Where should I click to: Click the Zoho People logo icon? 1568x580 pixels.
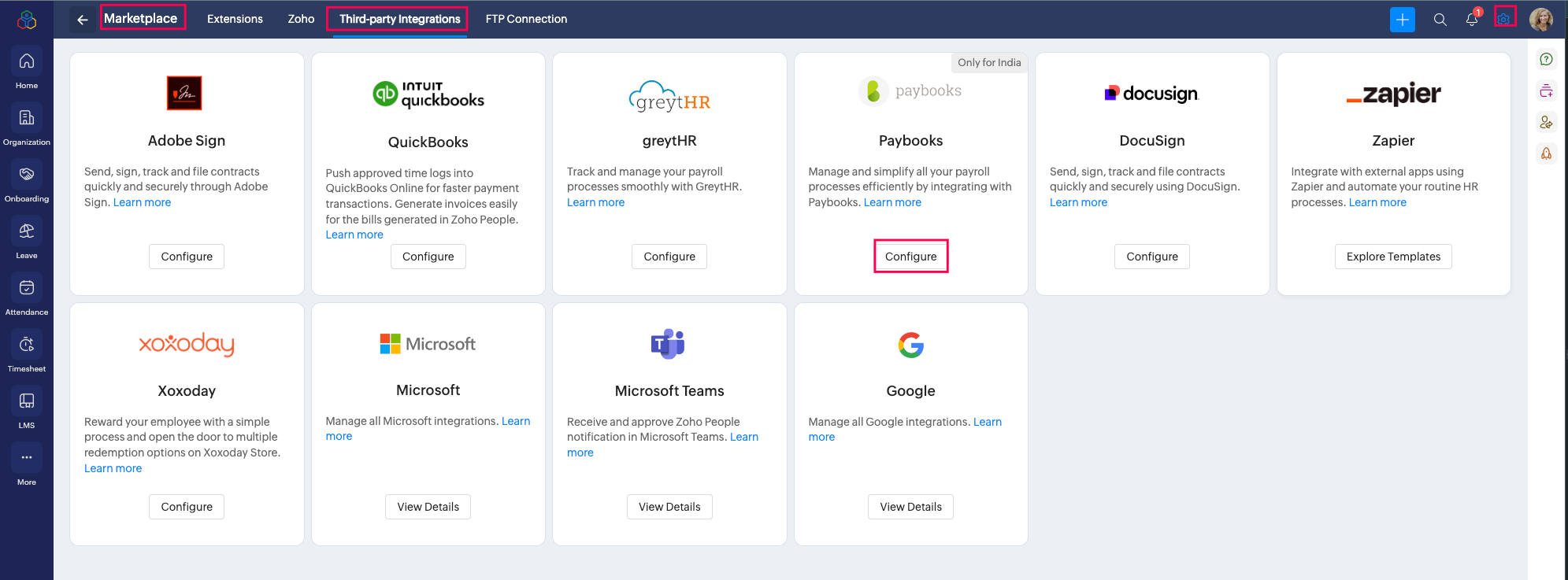(27, 19)
